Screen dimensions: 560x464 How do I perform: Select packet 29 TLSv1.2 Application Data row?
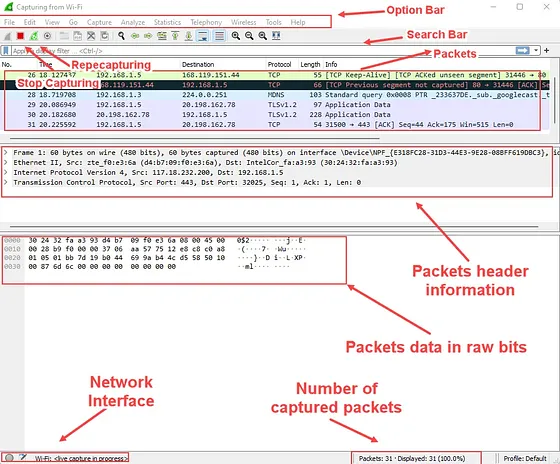tap(271, 105)
